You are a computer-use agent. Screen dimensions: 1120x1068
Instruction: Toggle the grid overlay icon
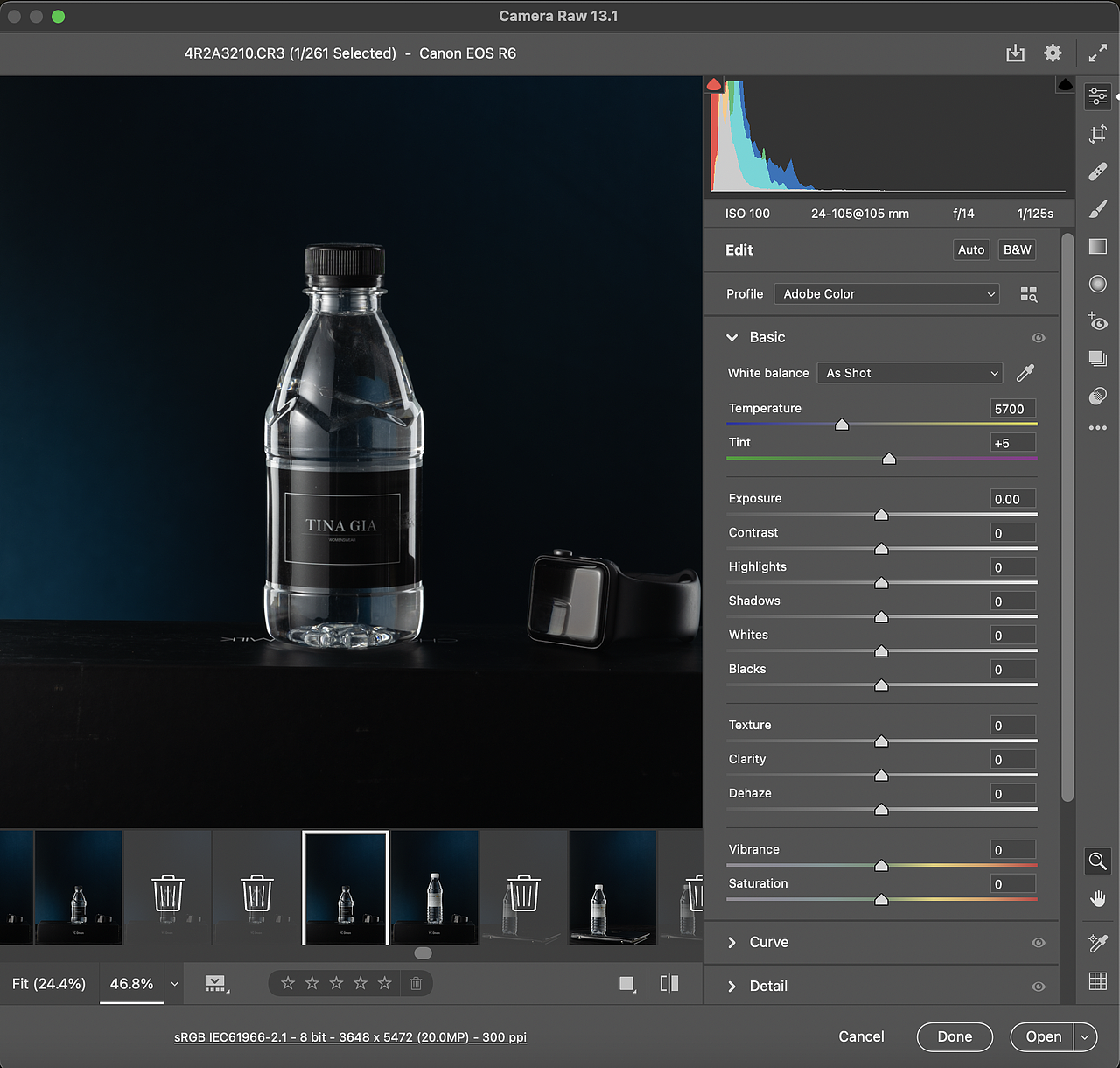click(x=1098, y=981)
